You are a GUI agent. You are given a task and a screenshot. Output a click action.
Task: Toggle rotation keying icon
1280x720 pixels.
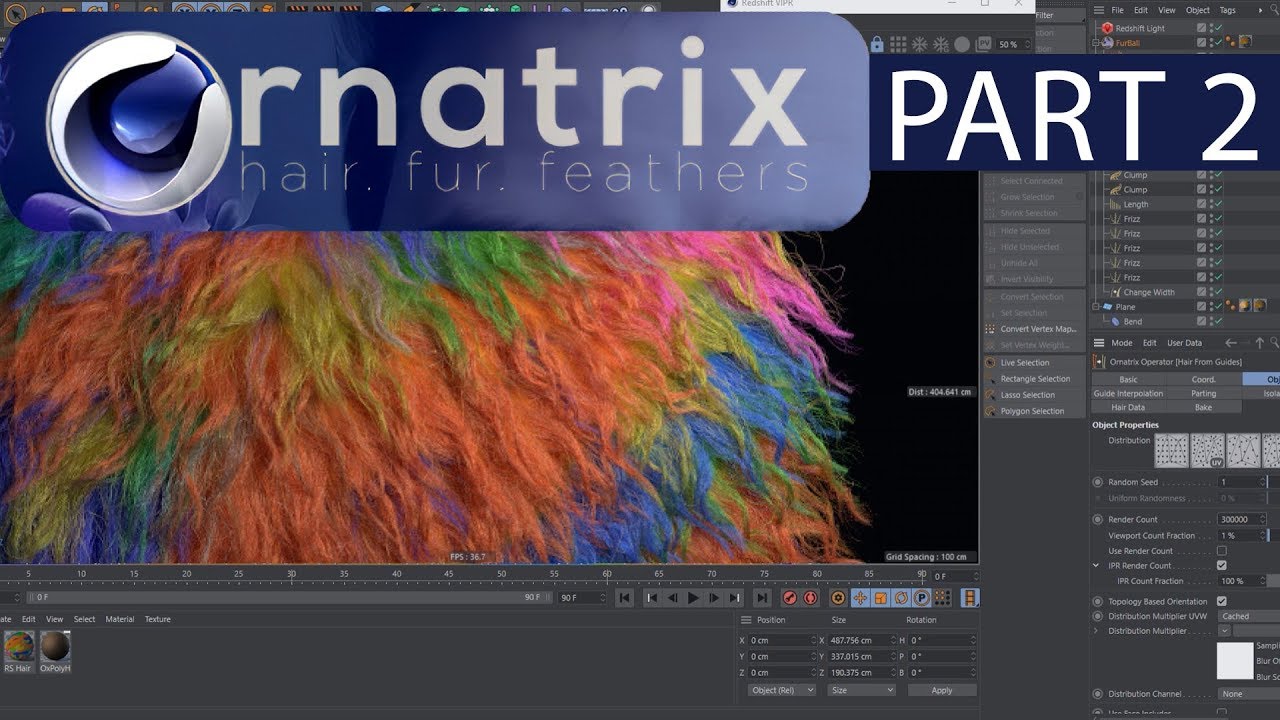click(x=901, y=598)
